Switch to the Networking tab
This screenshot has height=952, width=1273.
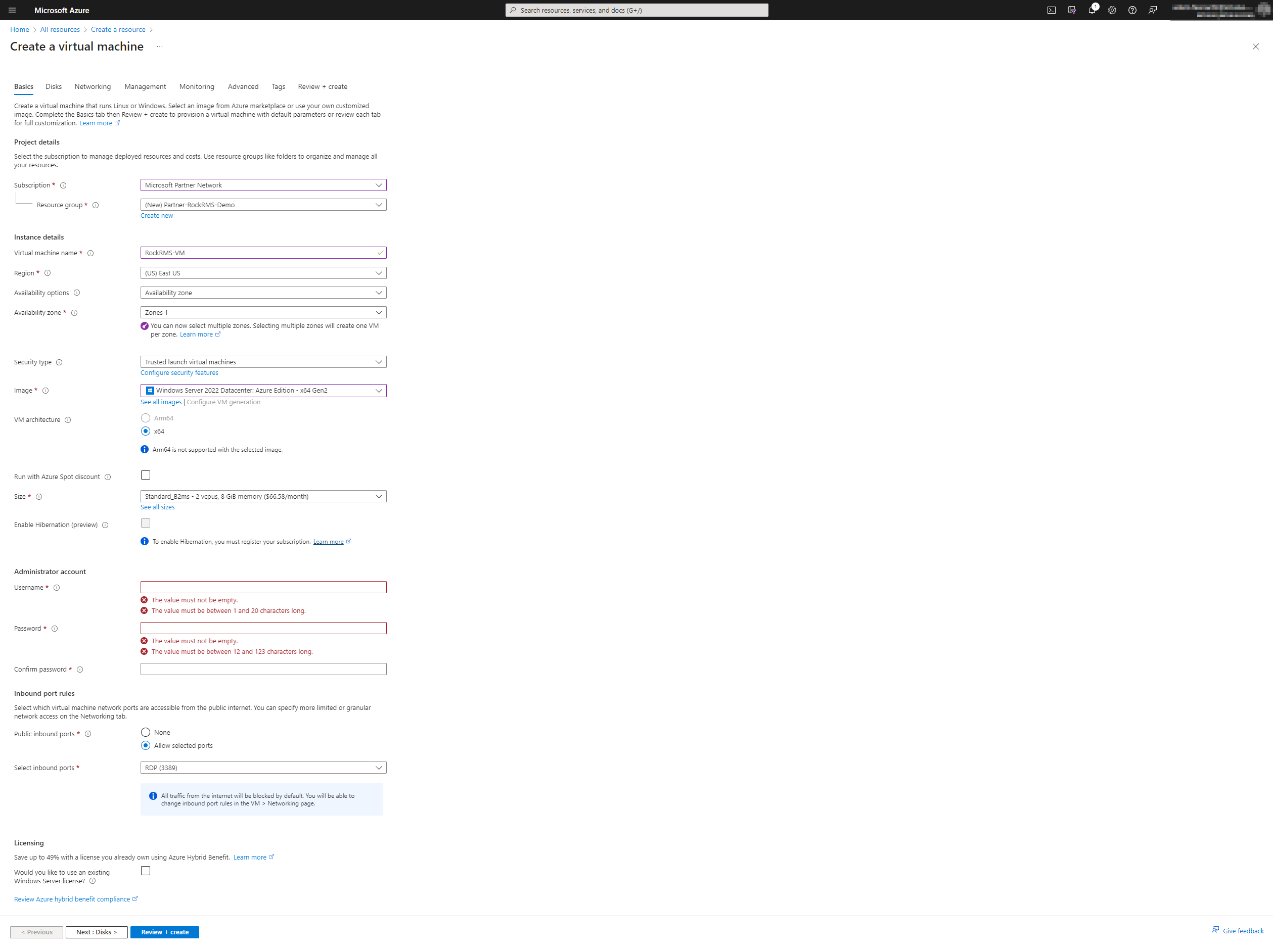[92, 86]
